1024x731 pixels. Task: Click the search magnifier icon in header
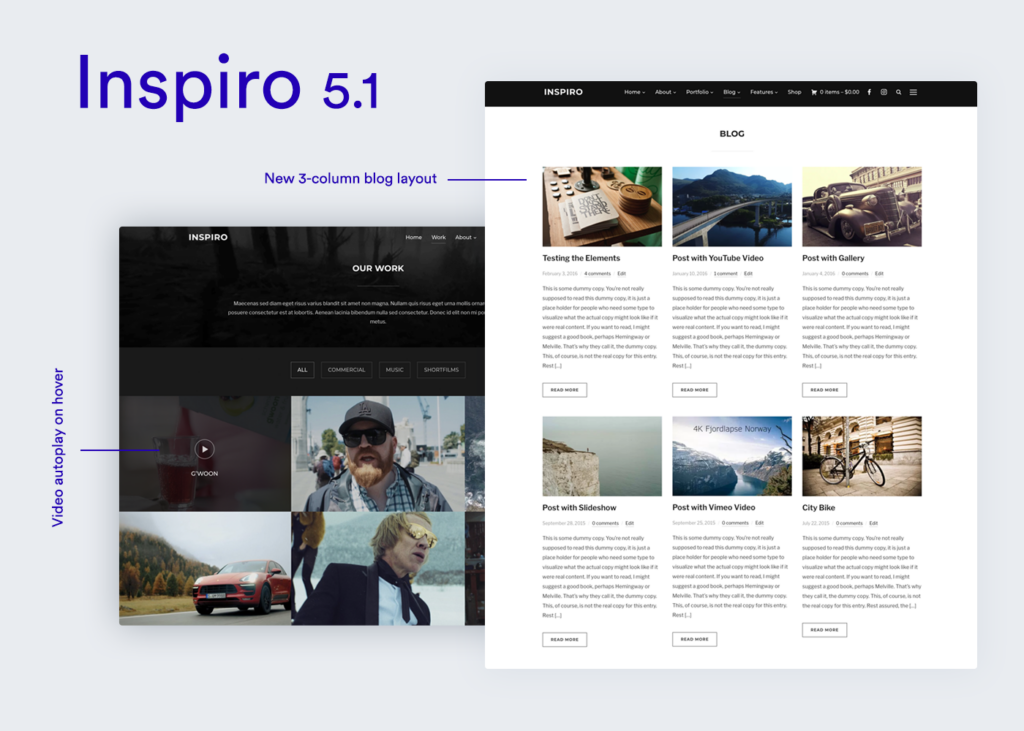tap(899, 92)
